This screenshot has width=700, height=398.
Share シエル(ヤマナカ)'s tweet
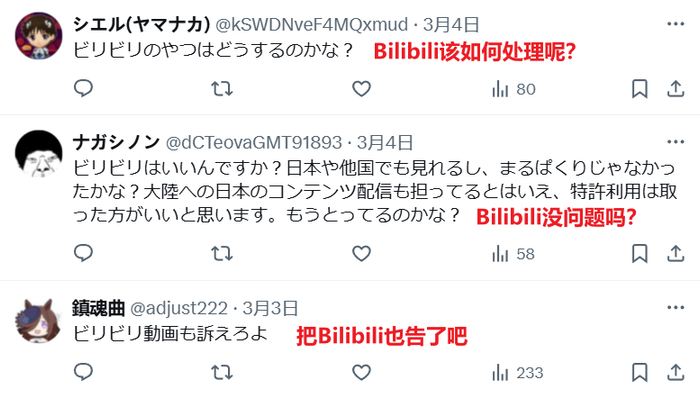[675, 88]
